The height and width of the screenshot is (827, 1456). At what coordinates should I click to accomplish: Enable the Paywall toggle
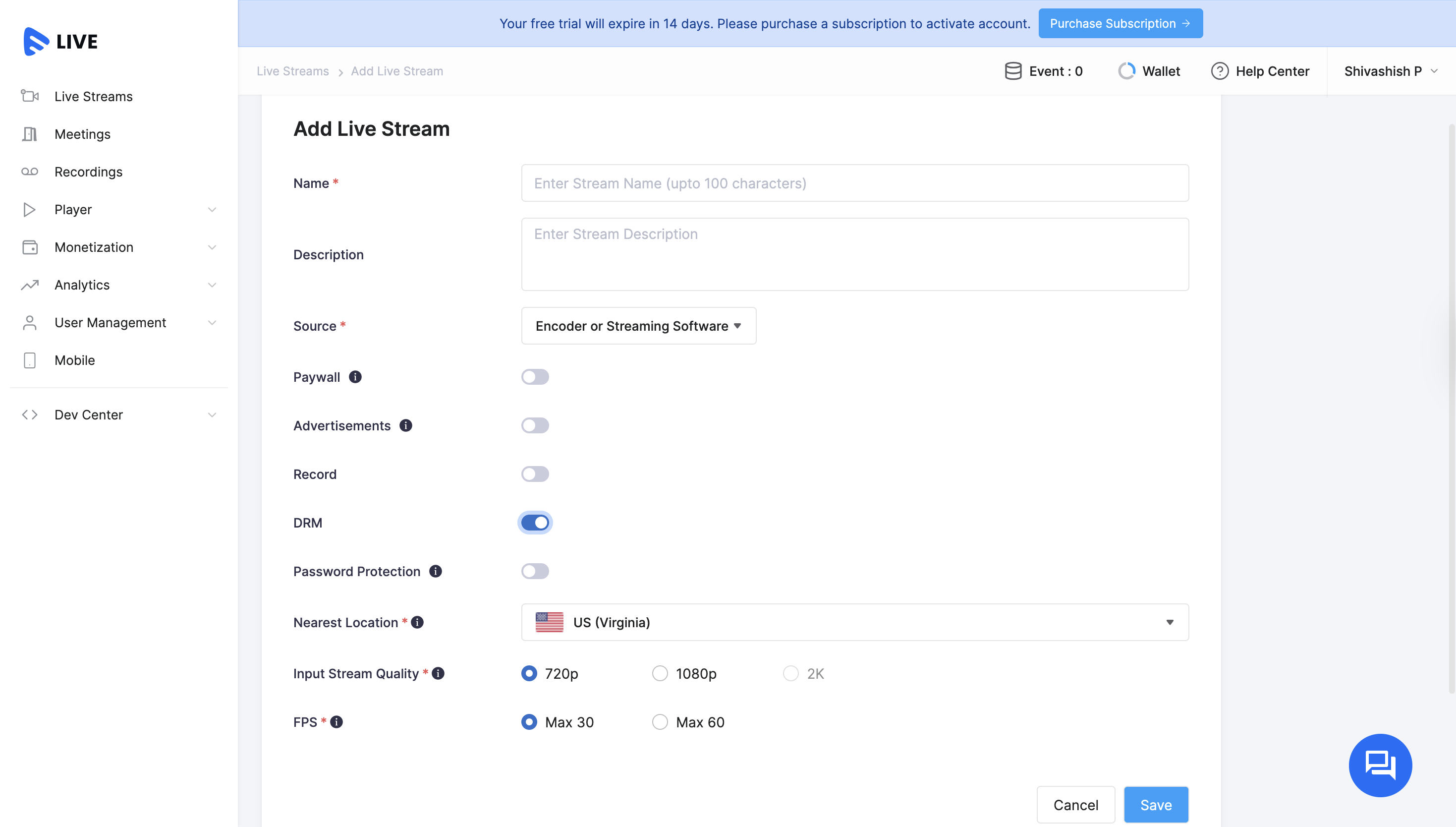535,377
